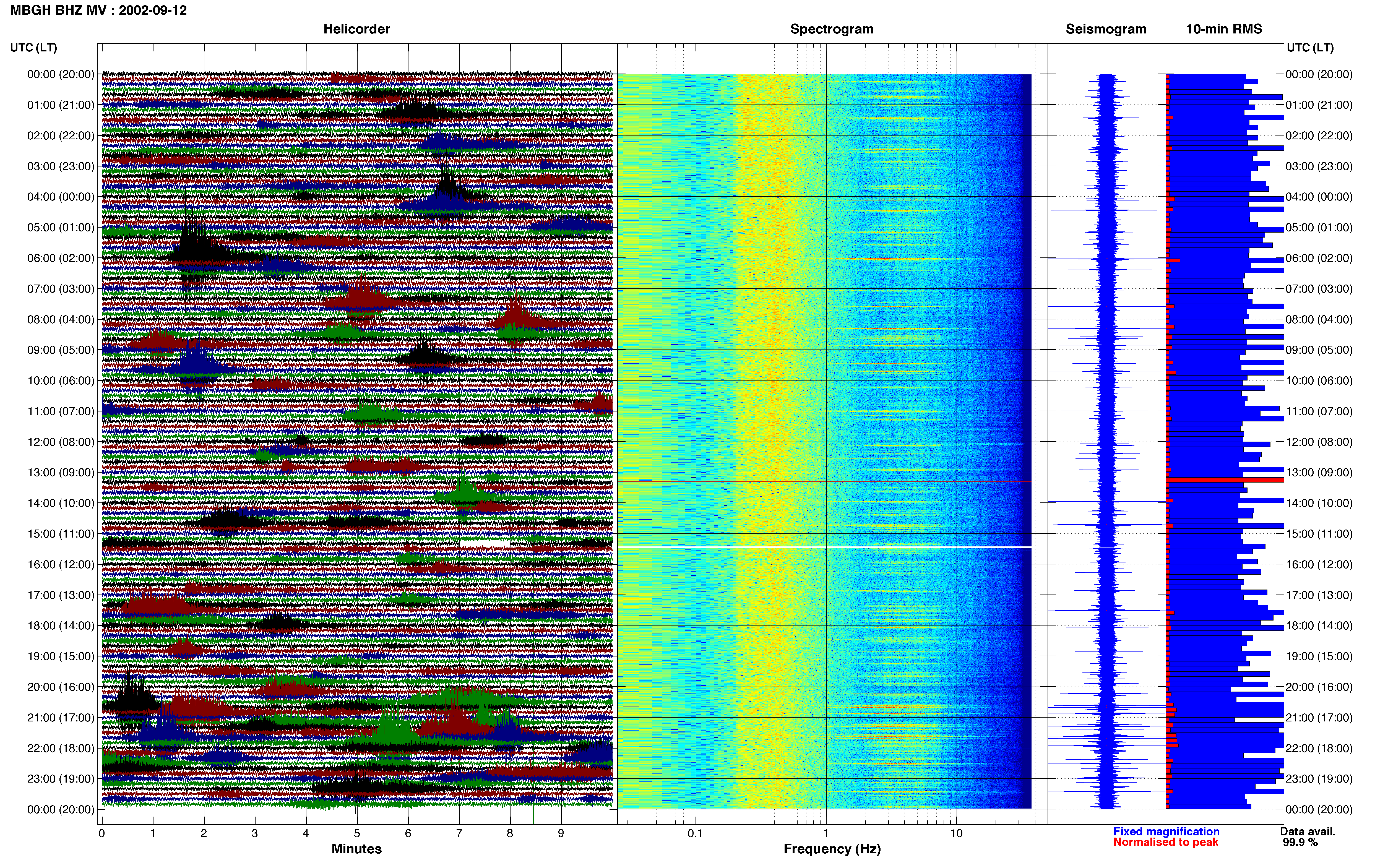Click the left '23:00 (19:00)' time label
The height and width of the screenshot is (868, 1388).
point(60,778)
